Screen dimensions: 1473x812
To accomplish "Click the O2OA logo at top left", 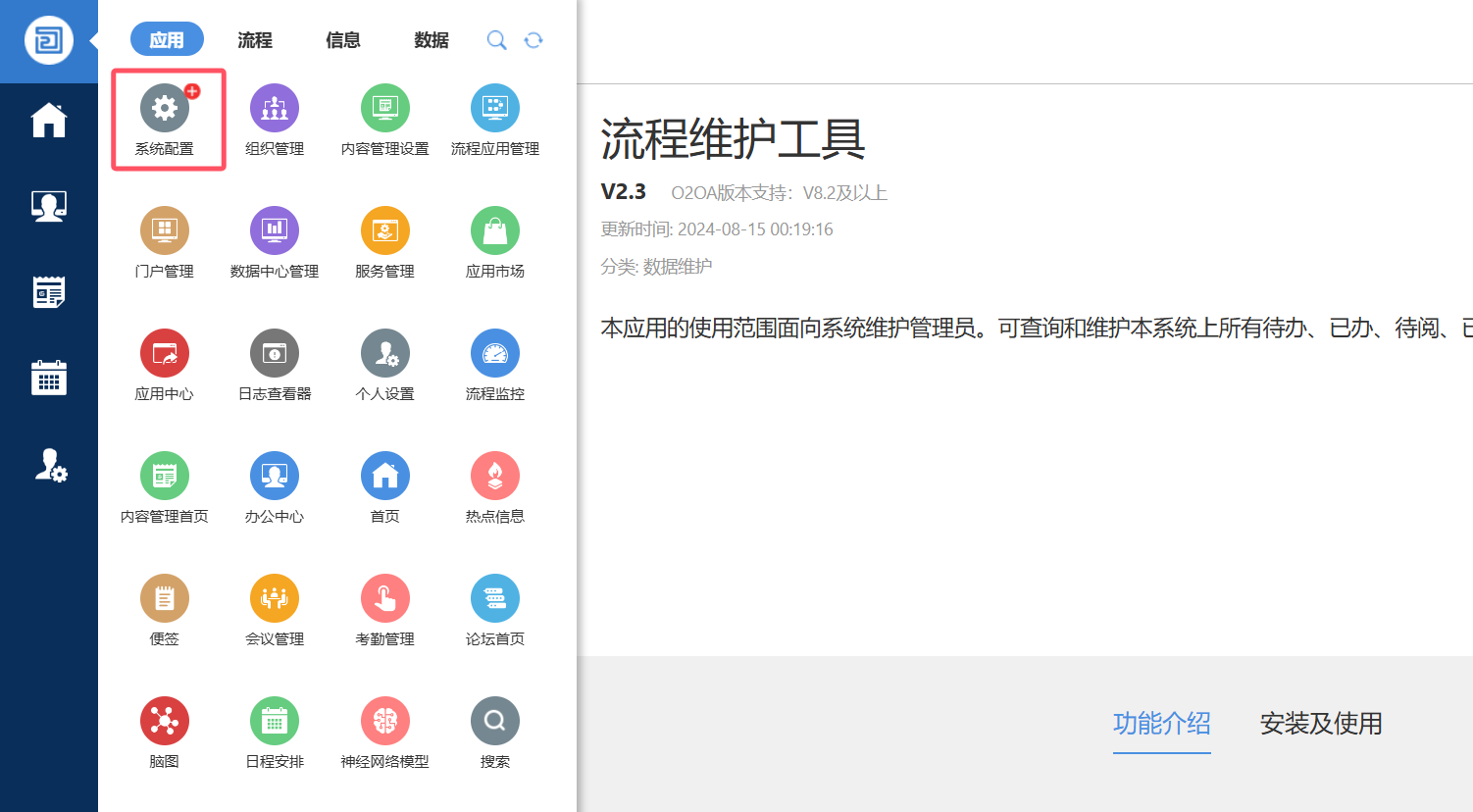I will [49, 41].
